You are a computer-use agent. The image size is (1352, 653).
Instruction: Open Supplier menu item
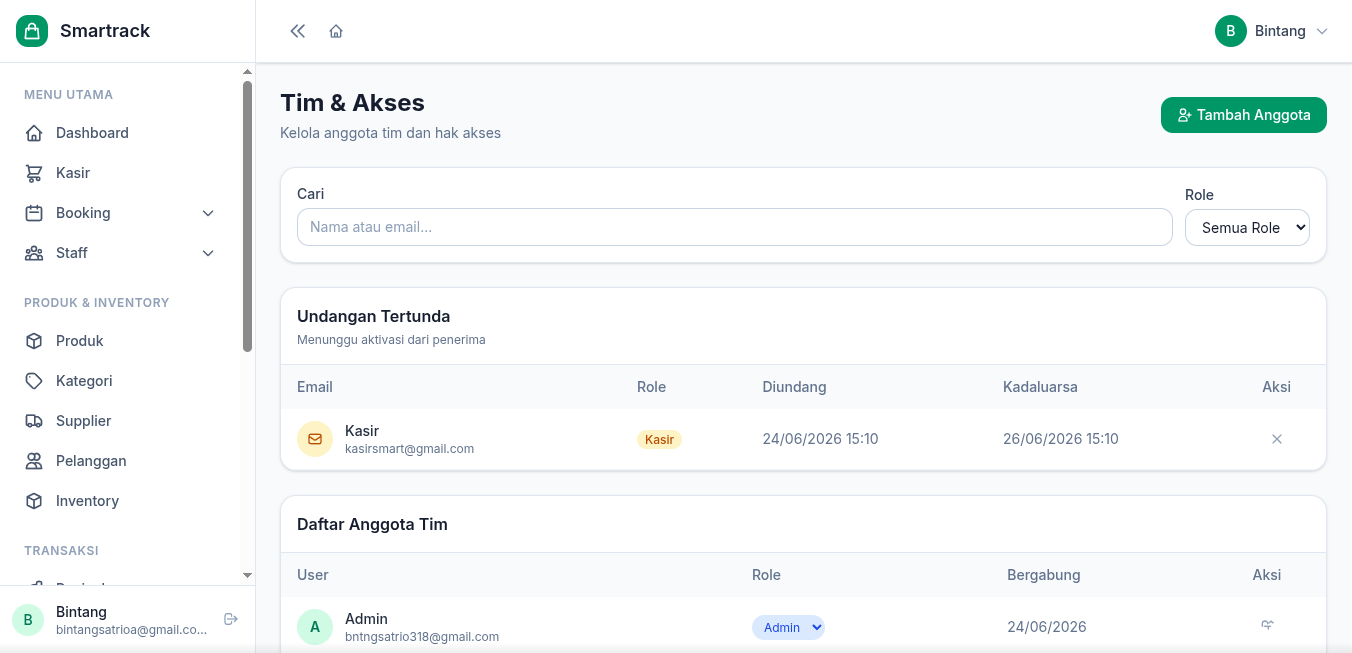pyautogui.click(x=120, y=421)
